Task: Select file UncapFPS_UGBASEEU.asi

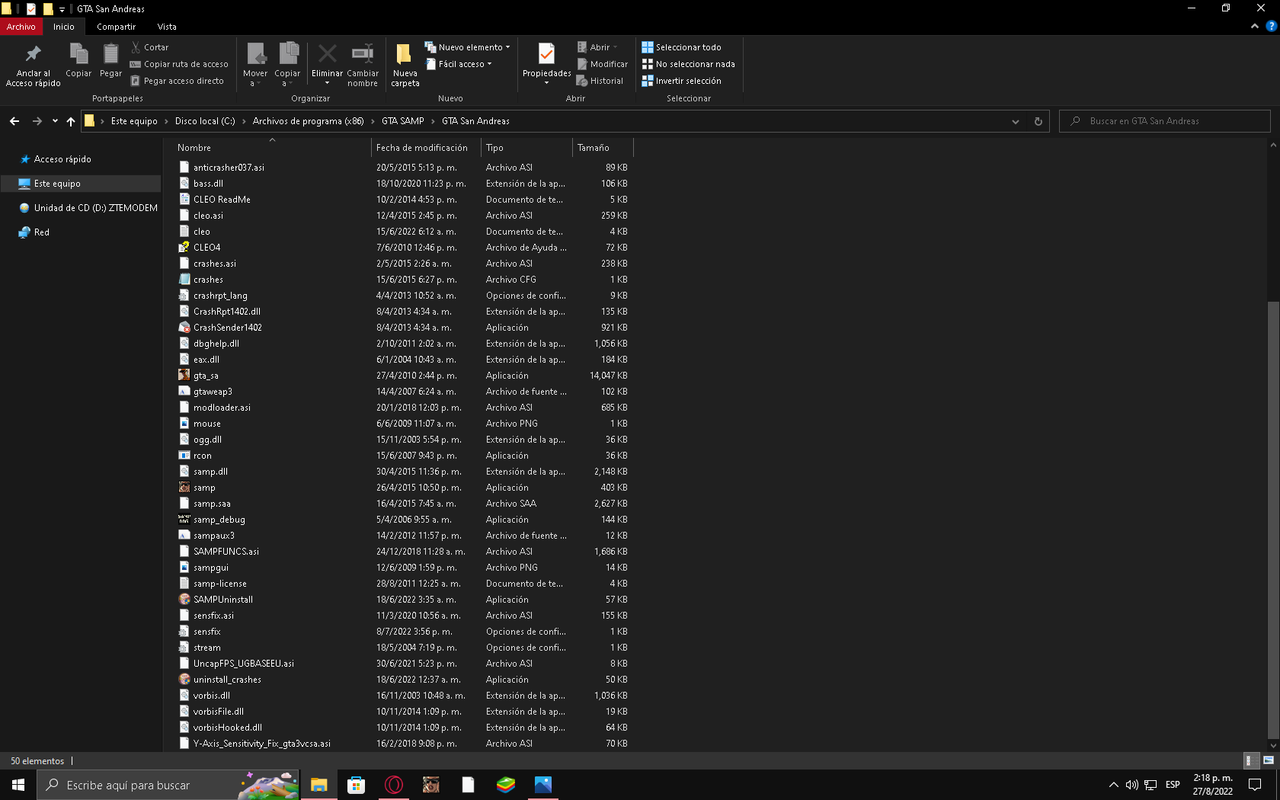Action: pos(244,663)
